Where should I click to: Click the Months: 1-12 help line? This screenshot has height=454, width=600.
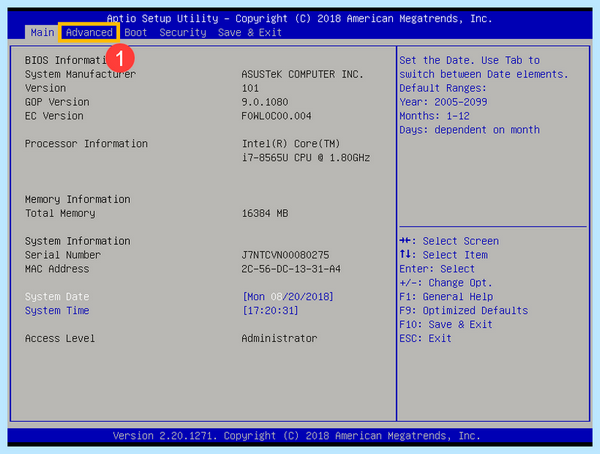(434, 116)
